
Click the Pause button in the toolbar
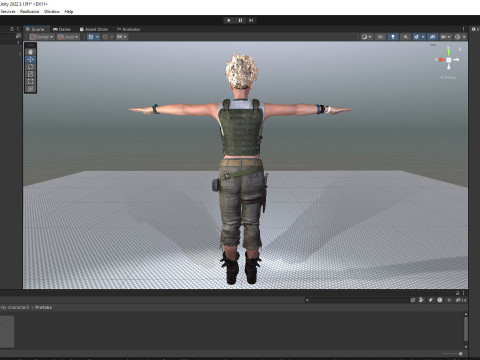pyautogui.click(x=240, y=20)
